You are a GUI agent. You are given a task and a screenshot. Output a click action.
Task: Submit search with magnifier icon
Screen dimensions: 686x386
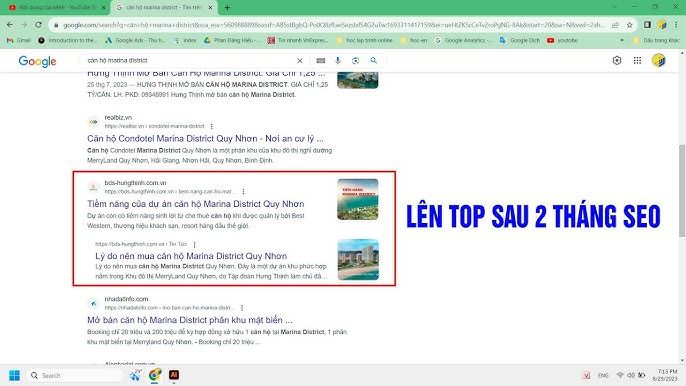click(373, 60)
